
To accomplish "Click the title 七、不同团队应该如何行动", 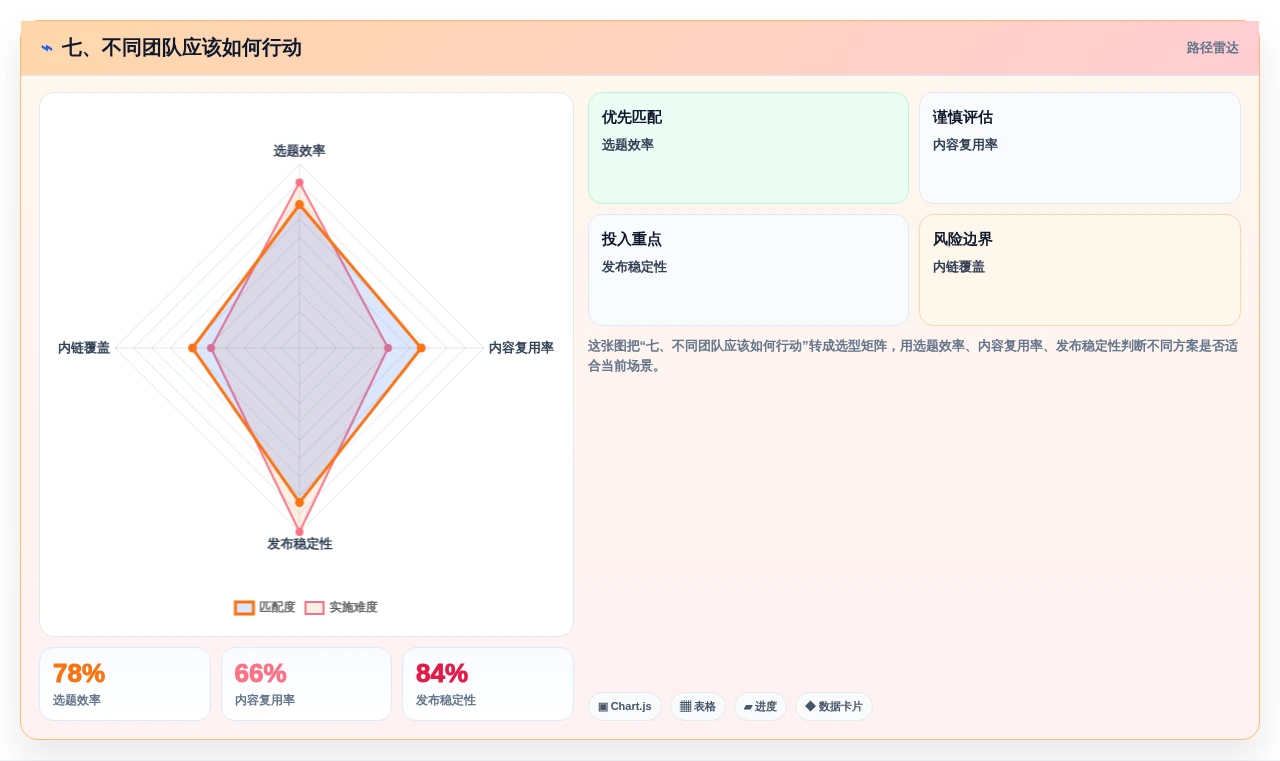I will click(181, 48).
